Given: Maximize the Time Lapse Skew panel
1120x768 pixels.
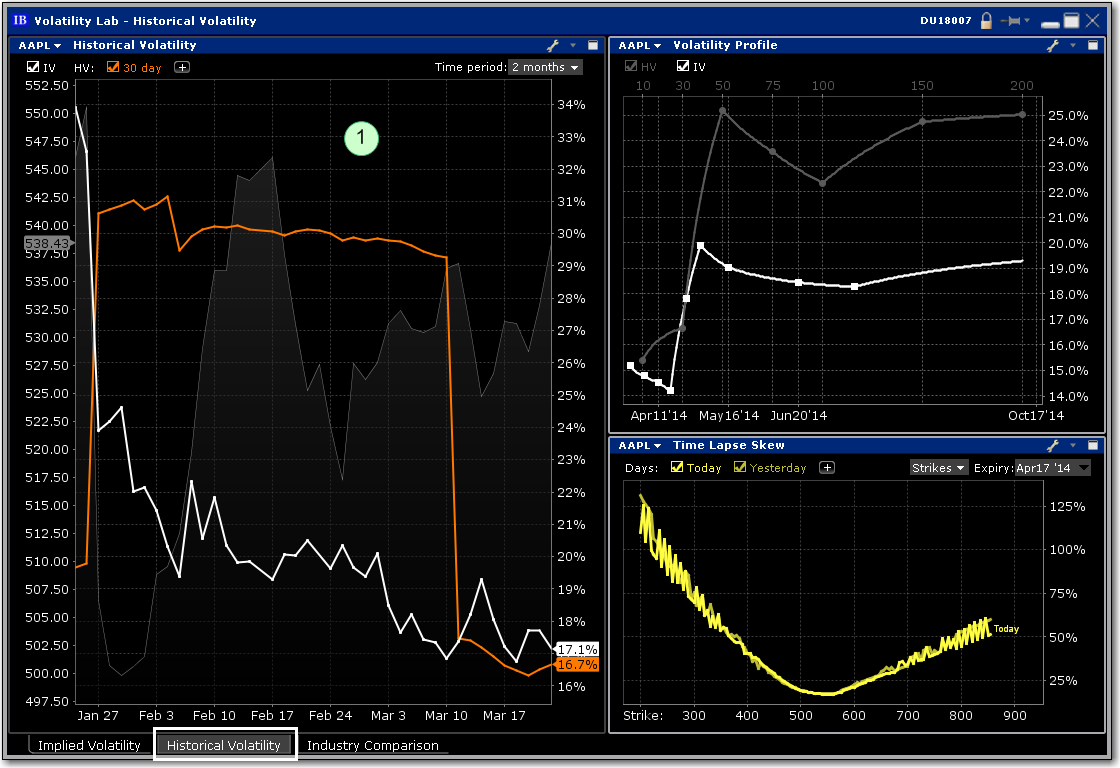Looking at the screenshot, I should (x=1093, y=445).
